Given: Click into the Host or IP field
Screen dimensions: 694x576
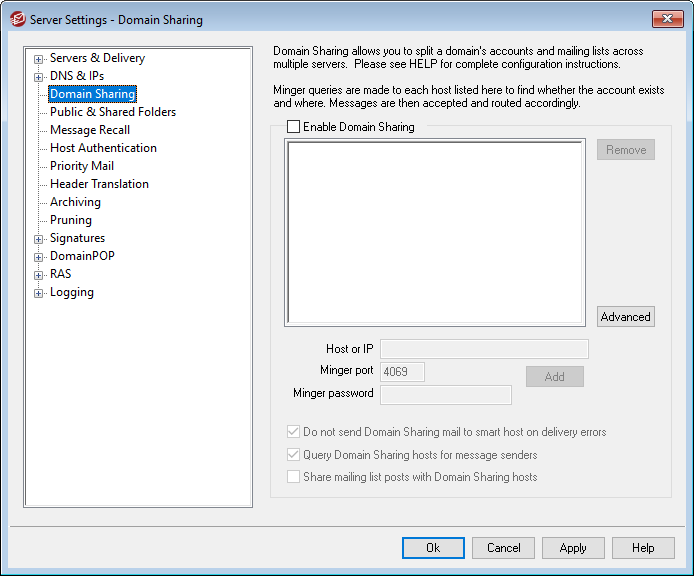Looking at the screenshot, I should (484, 349).
